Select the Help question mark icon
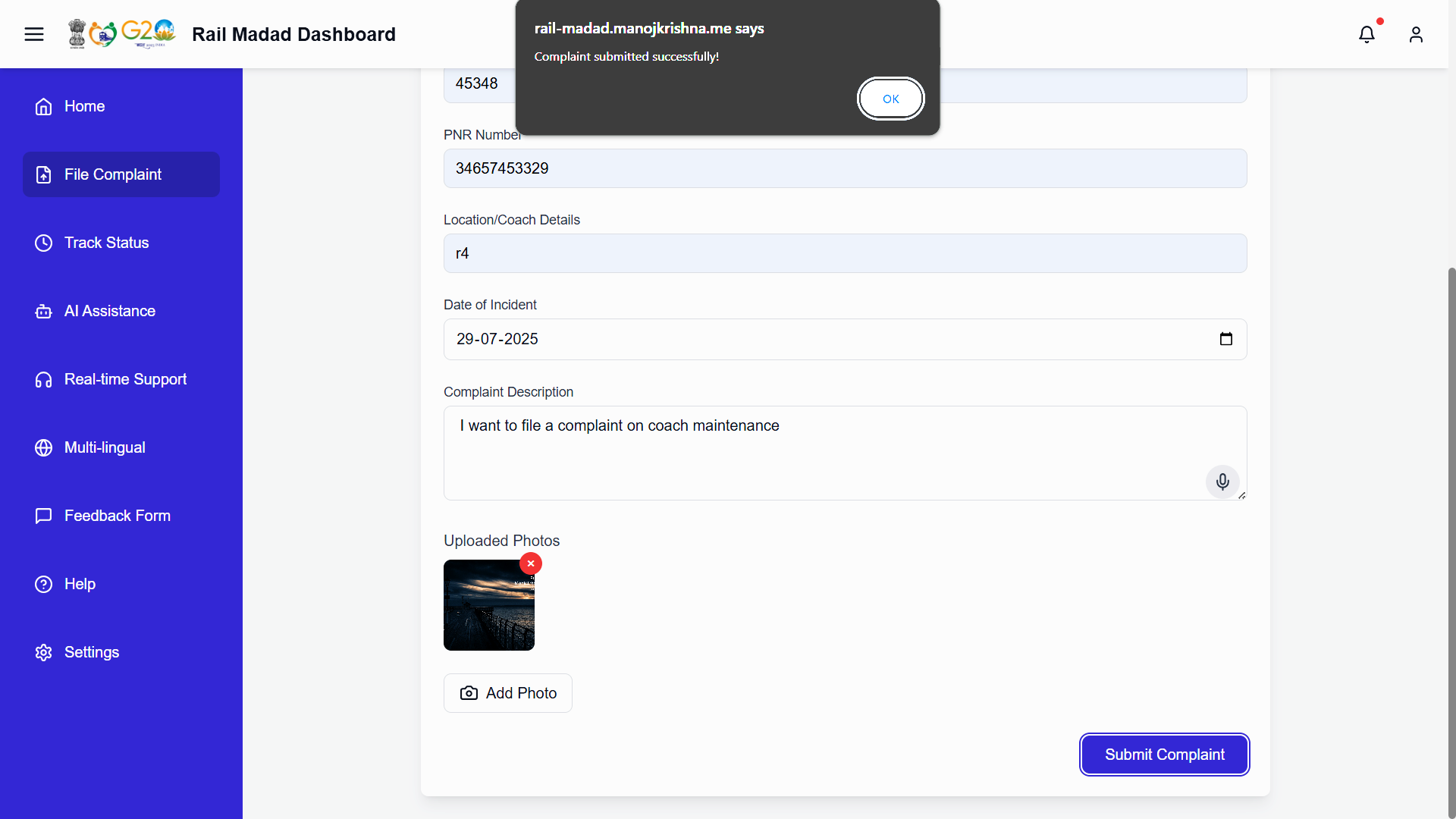This screenshot has height=819, width=1456. (43, 584)
